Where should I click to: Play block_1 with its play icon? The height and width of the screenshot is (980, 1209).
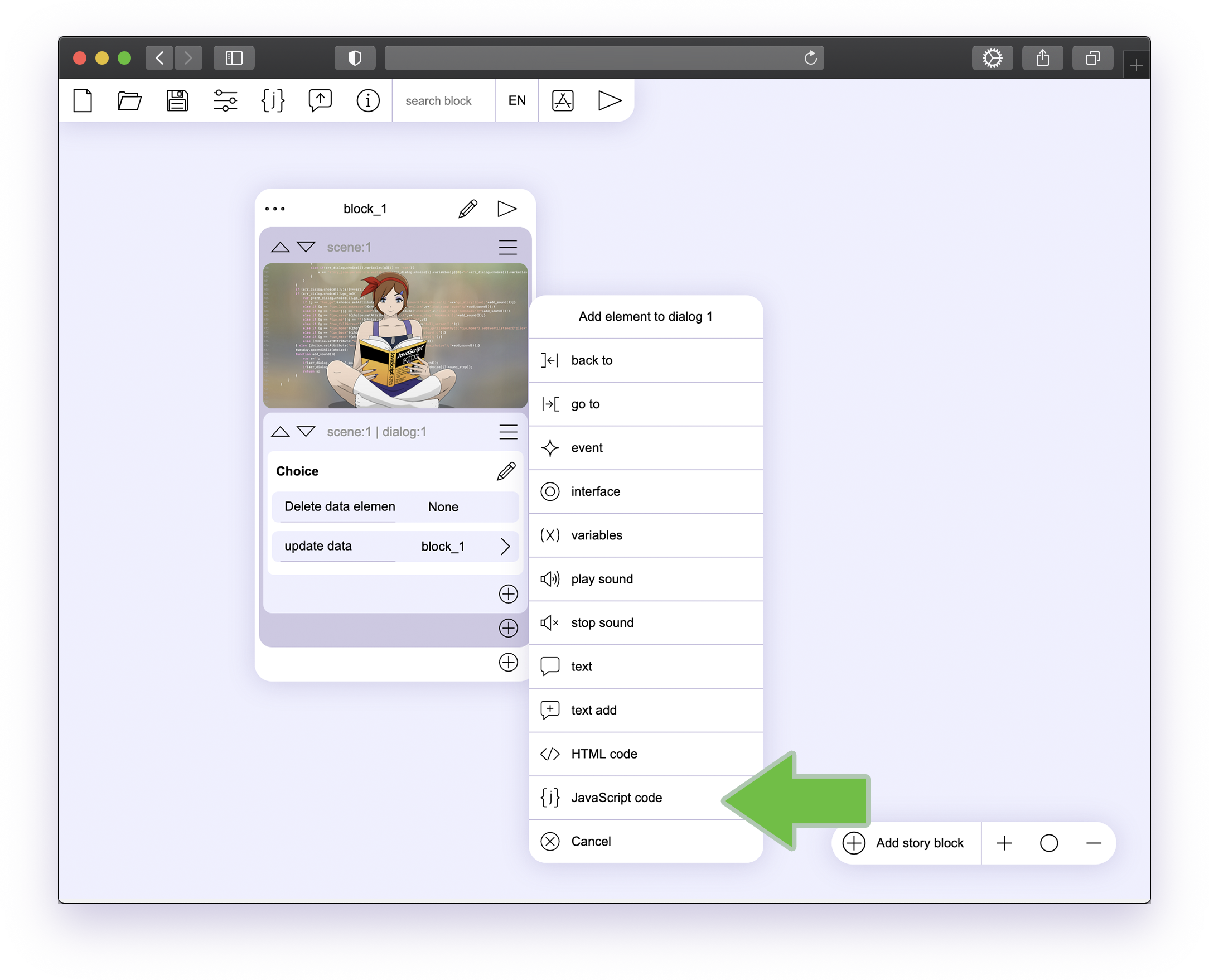(x=507, y=209)
